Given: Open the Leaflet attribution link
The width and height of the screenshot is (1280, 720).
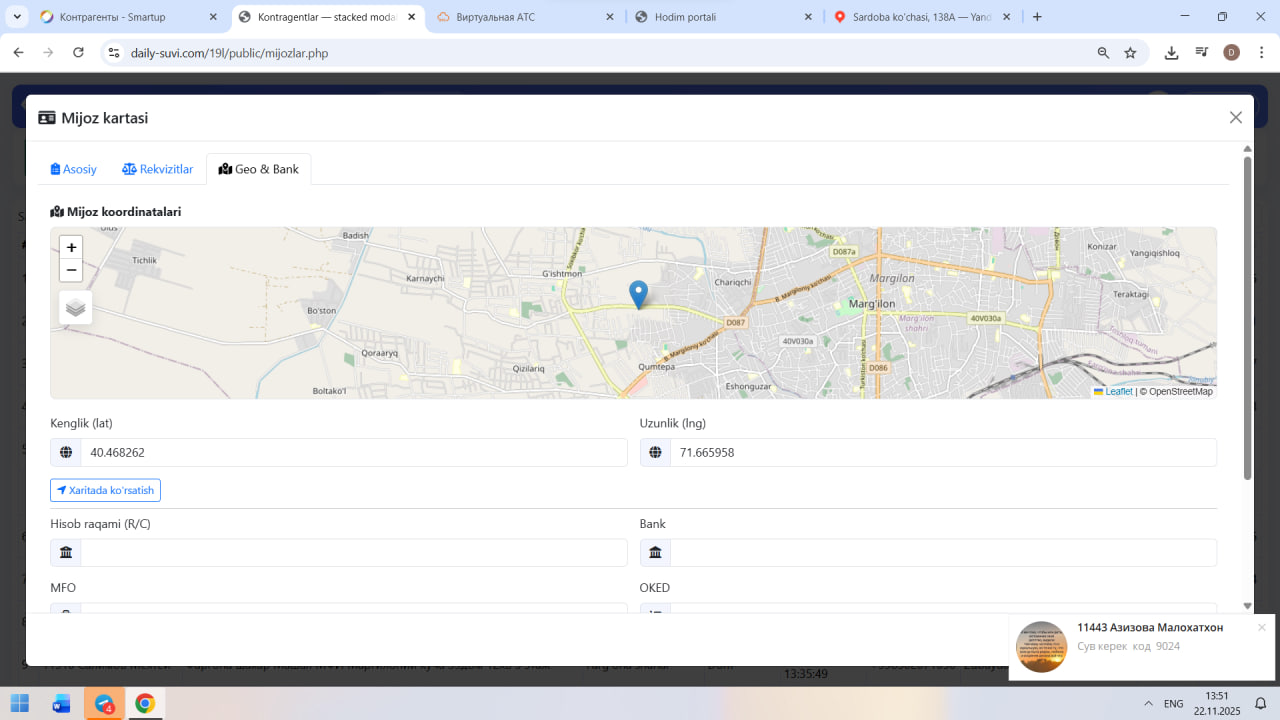Looking at the screenshot, I should [x=1118, y=392].
